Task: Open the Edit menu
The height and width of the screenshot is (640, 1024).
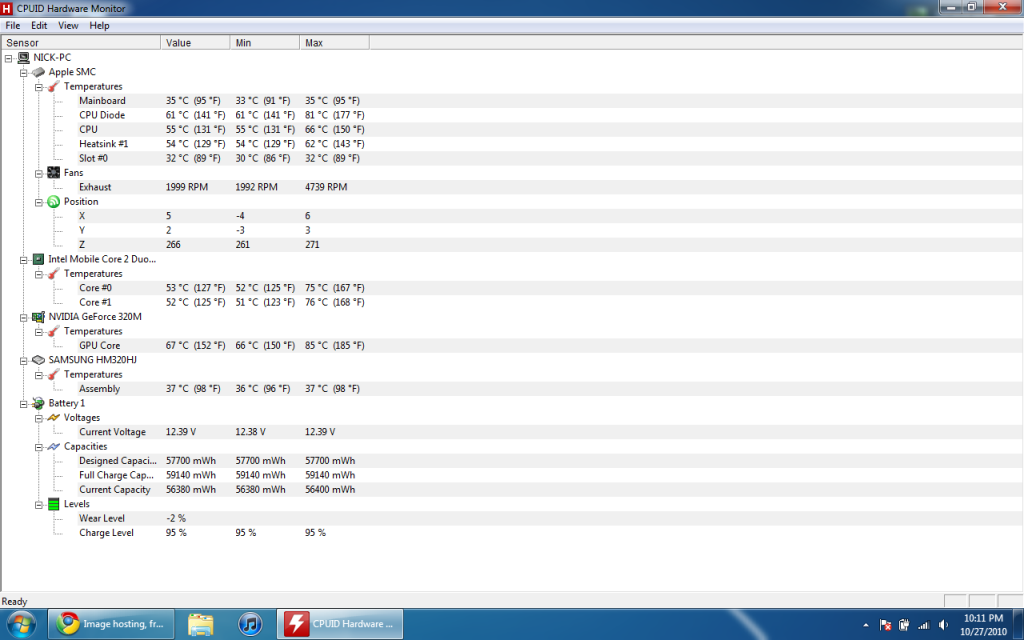Action: pyautogui.click(x=39, y=25)
